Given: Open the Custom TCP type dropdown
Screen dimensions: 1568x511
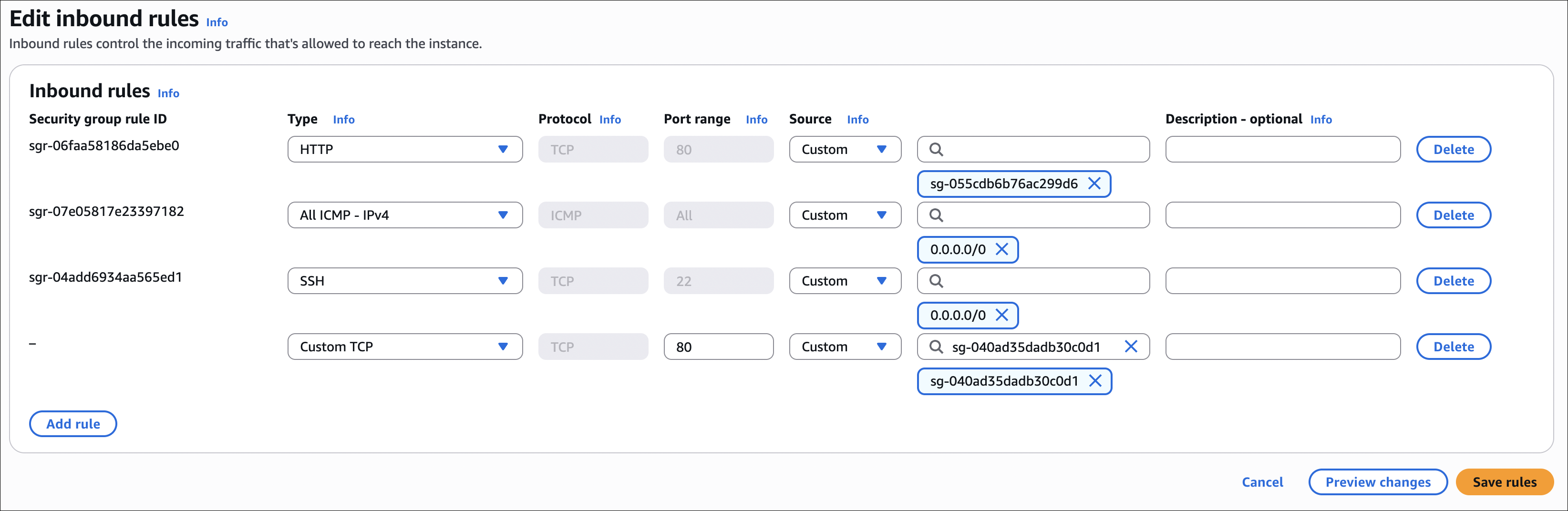Looking at the screenshot, I should (405, 347).
